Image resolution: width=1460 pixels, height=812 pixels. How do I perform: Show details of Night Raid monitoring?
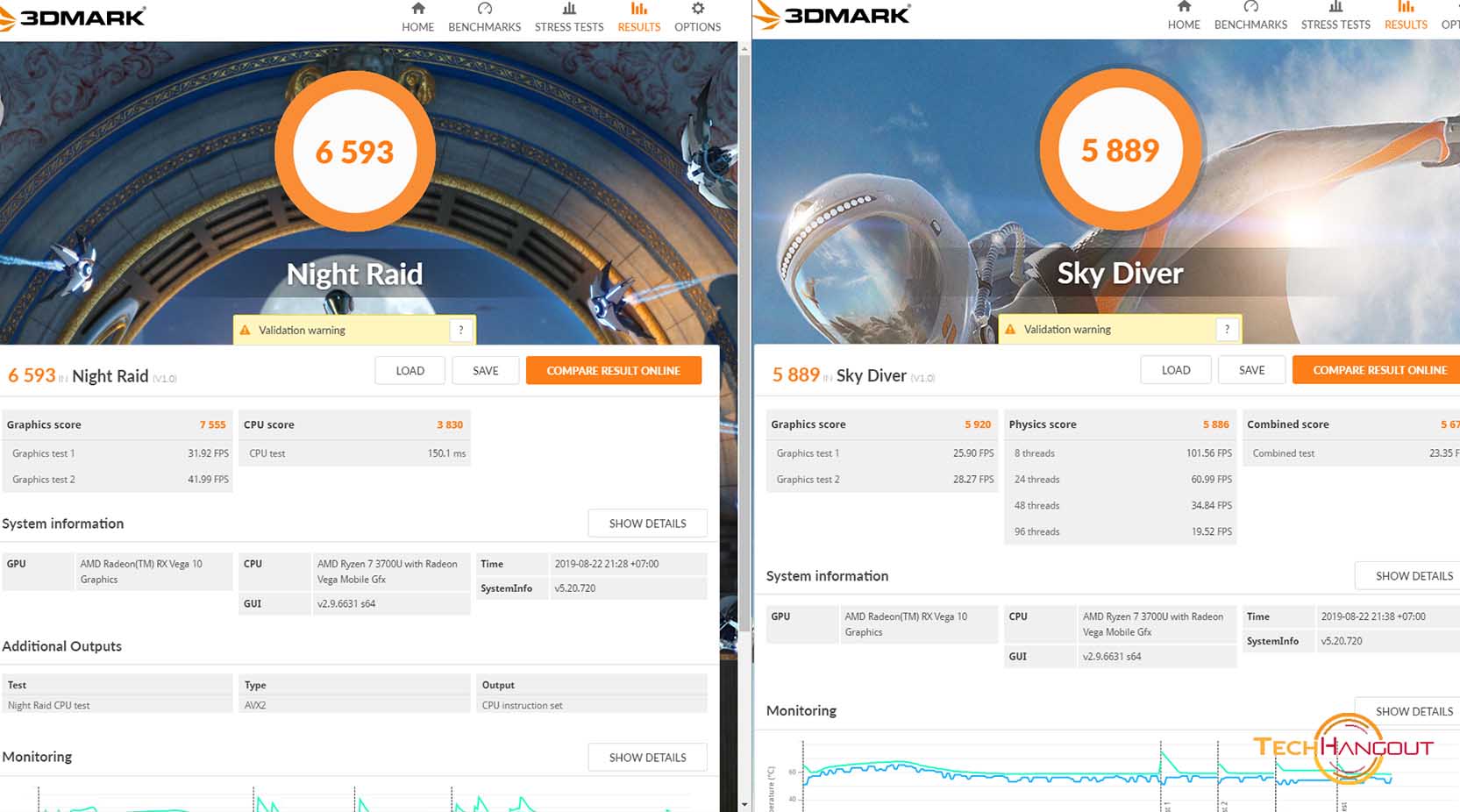647,758
